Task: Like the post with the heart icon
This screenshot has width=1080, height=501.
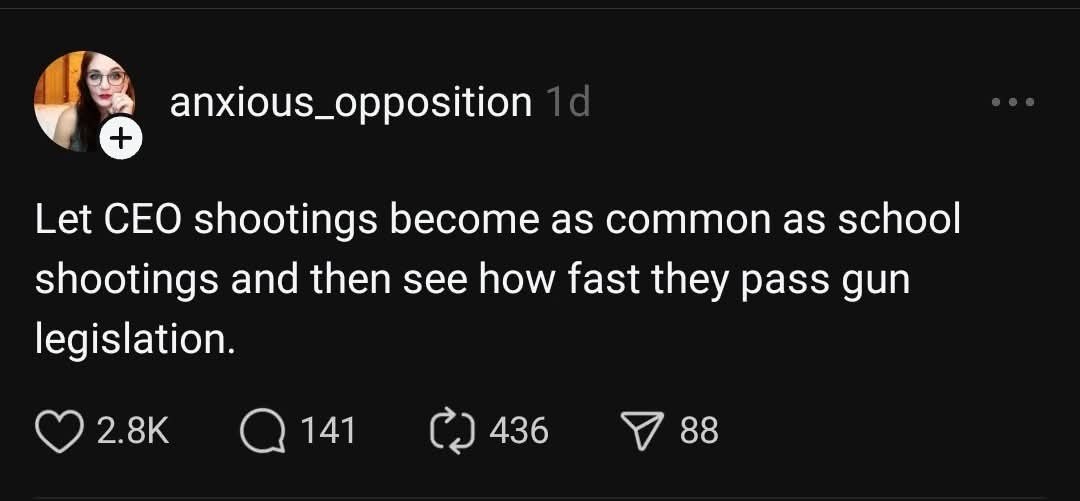Action: coord(59,432)
